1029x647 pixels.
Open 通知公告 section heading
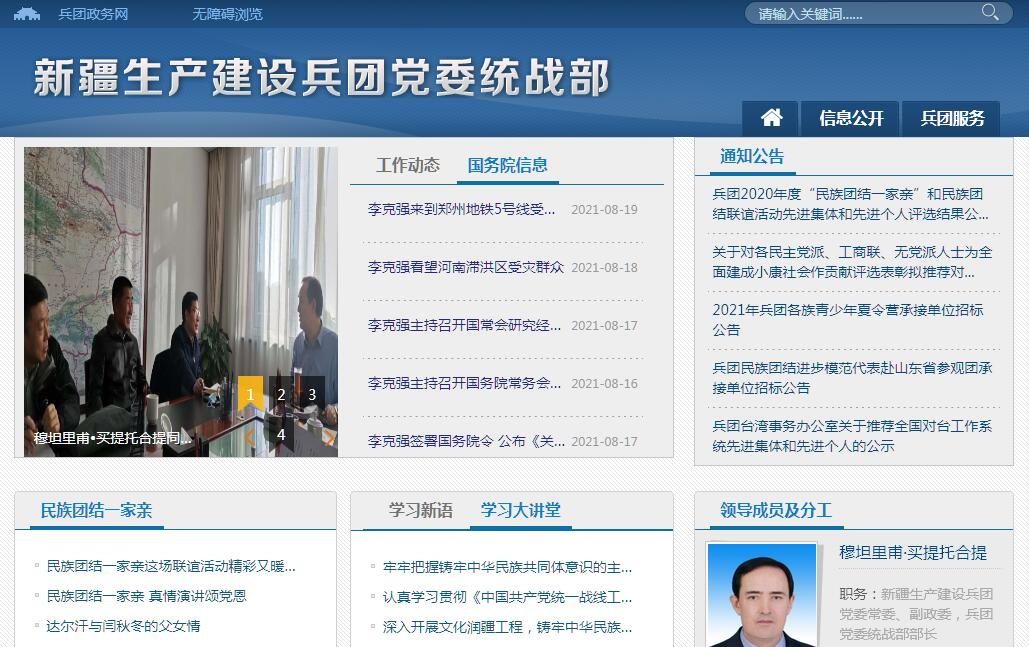click(752, 156)
